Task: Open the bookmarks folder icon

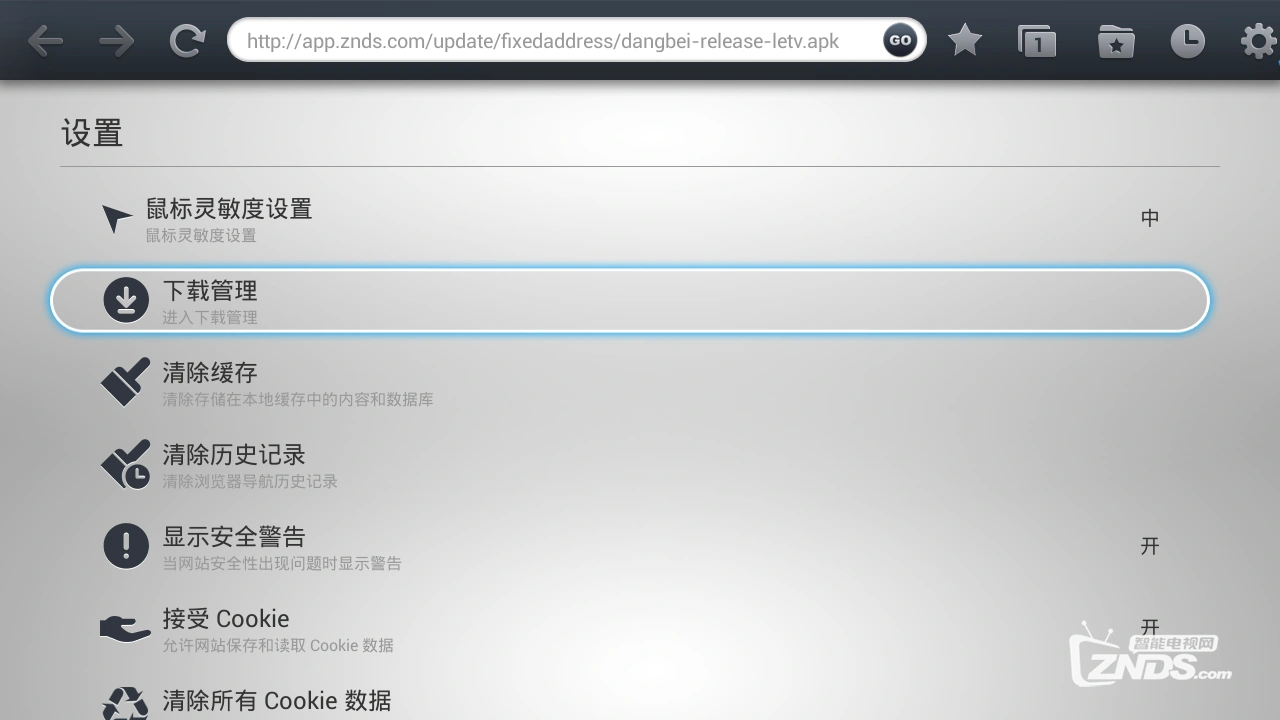Action: 1115,41
